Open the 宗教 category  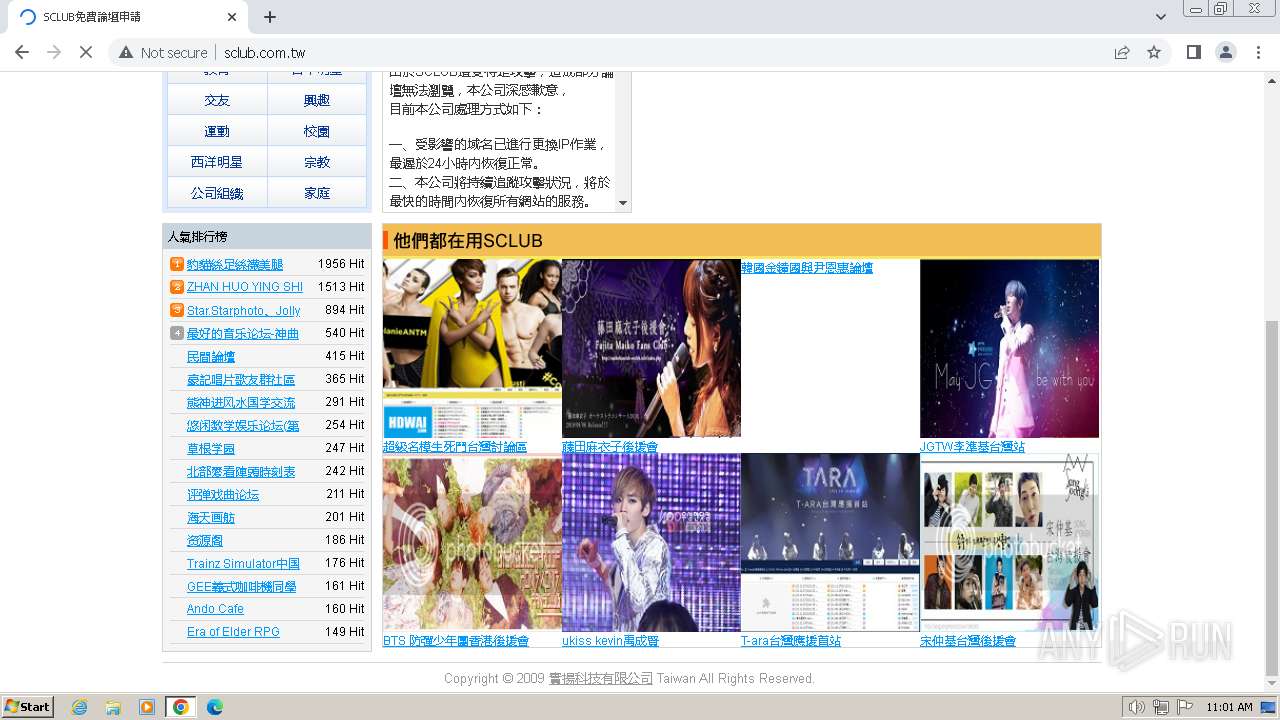(x=317, y=161)
